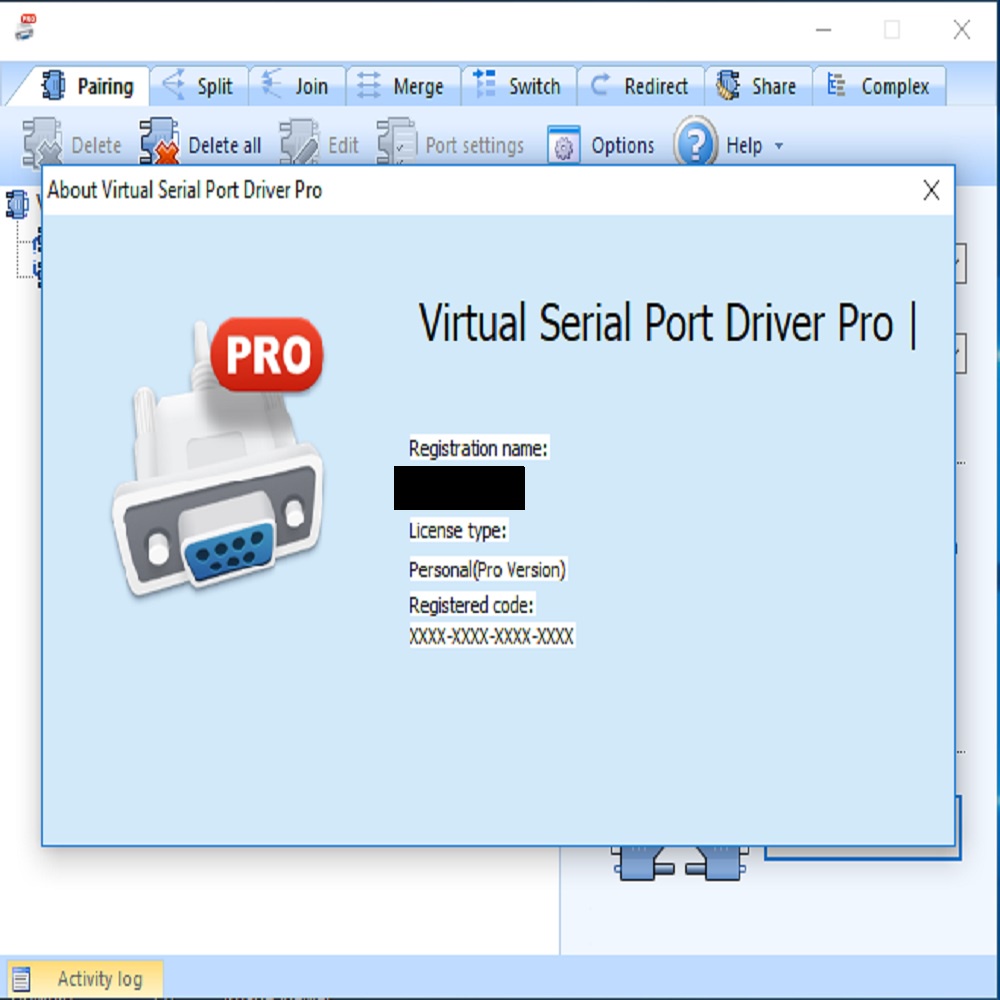The height and width of the screenshot is (1000, 1000).
Task: Minimize the main window
Action: [x=823, y=29]
